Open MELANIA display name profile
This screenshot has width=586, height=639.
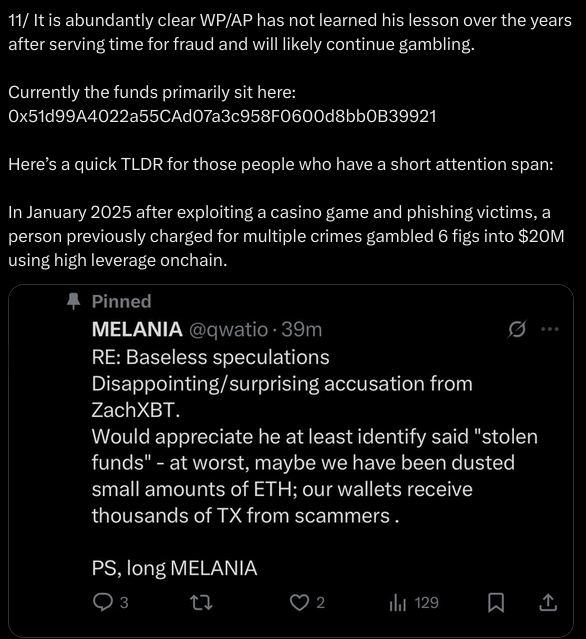click(137, 329)
